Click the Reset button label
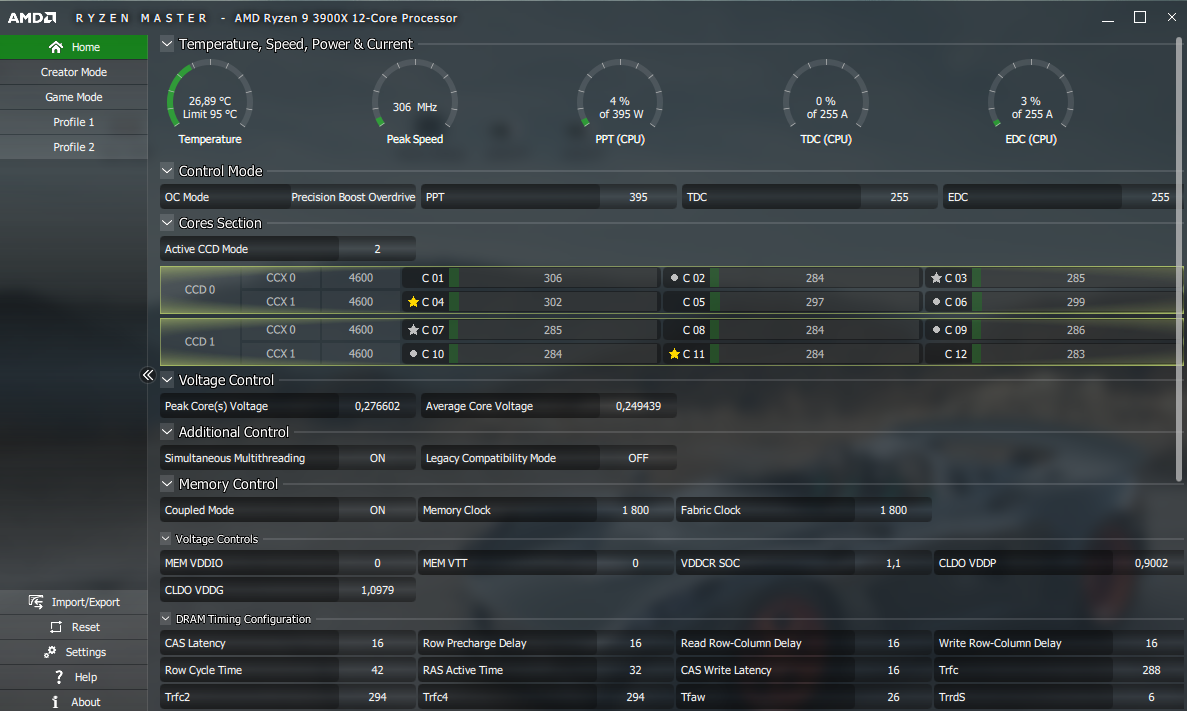This screenshot has height=711, width=1187. (x=86, y=627)
